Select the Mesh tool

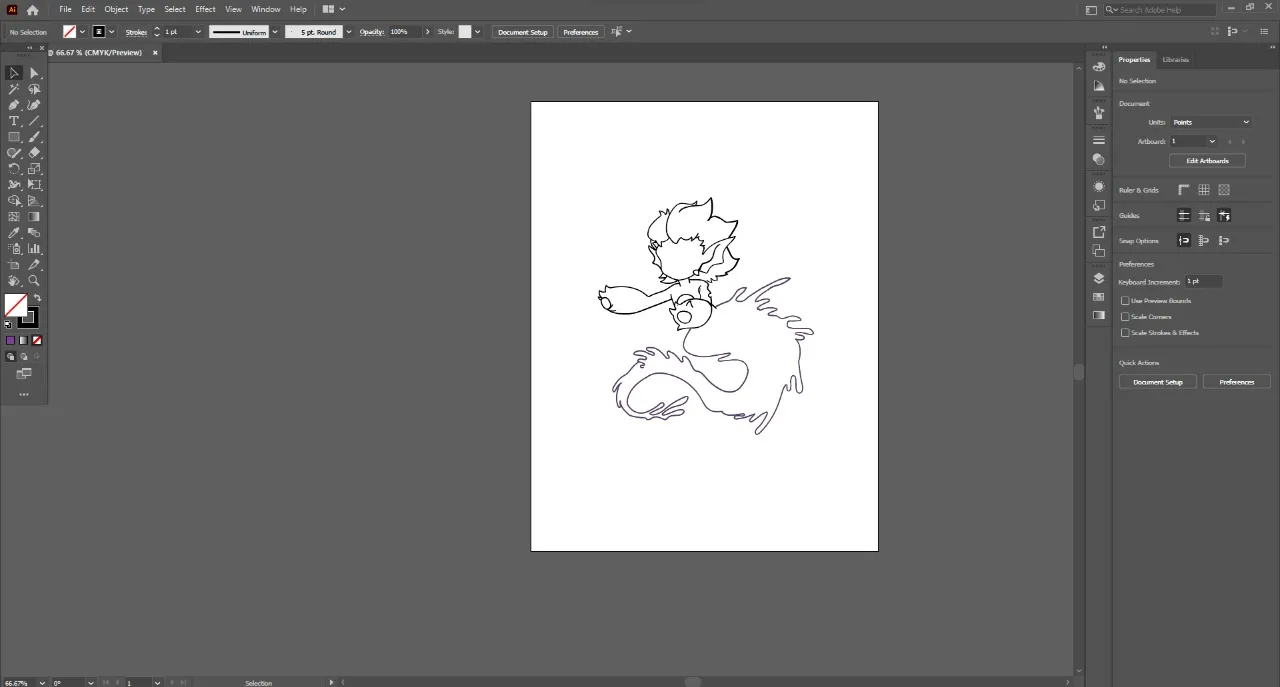(14, 217)
